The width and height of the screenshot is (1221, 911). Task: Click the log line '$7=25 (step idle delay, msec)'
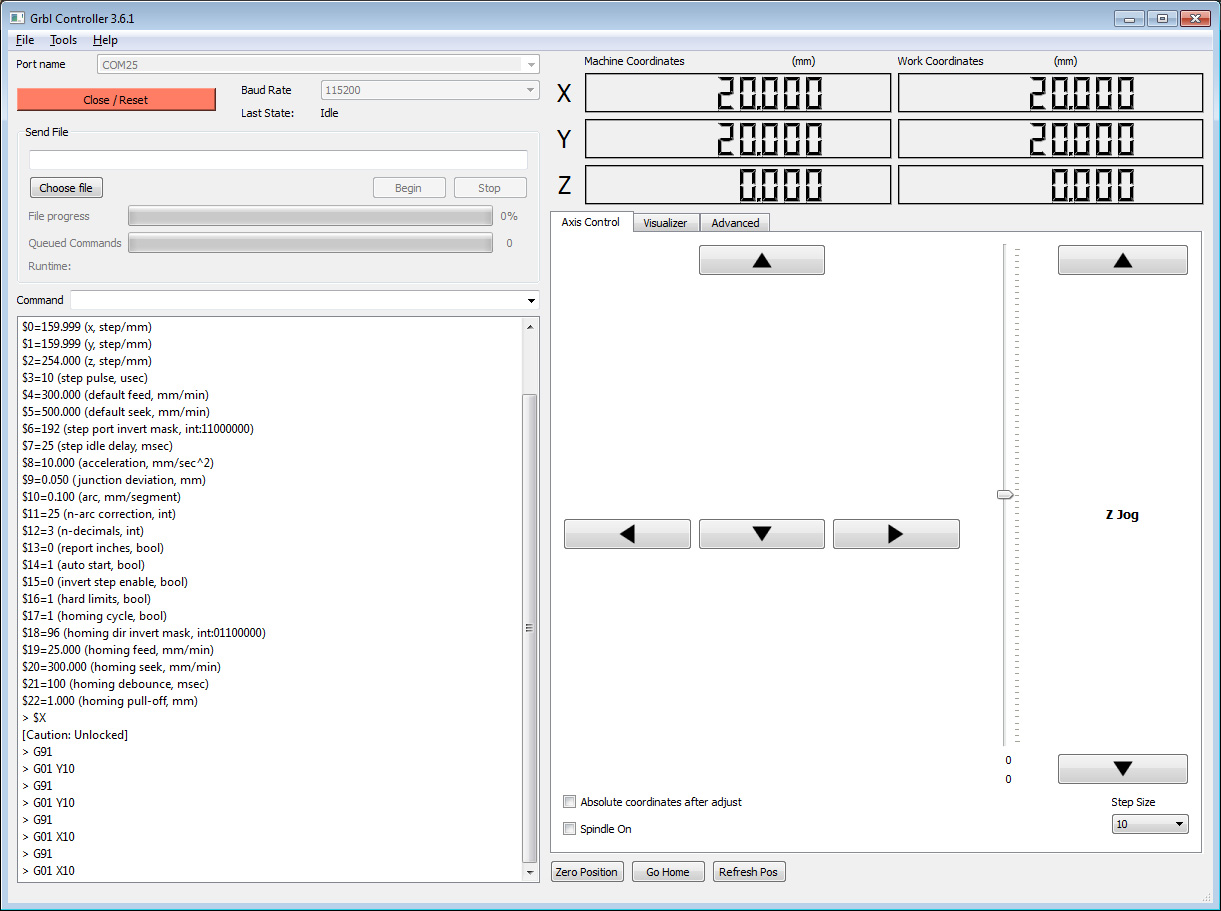coord(97,446)
